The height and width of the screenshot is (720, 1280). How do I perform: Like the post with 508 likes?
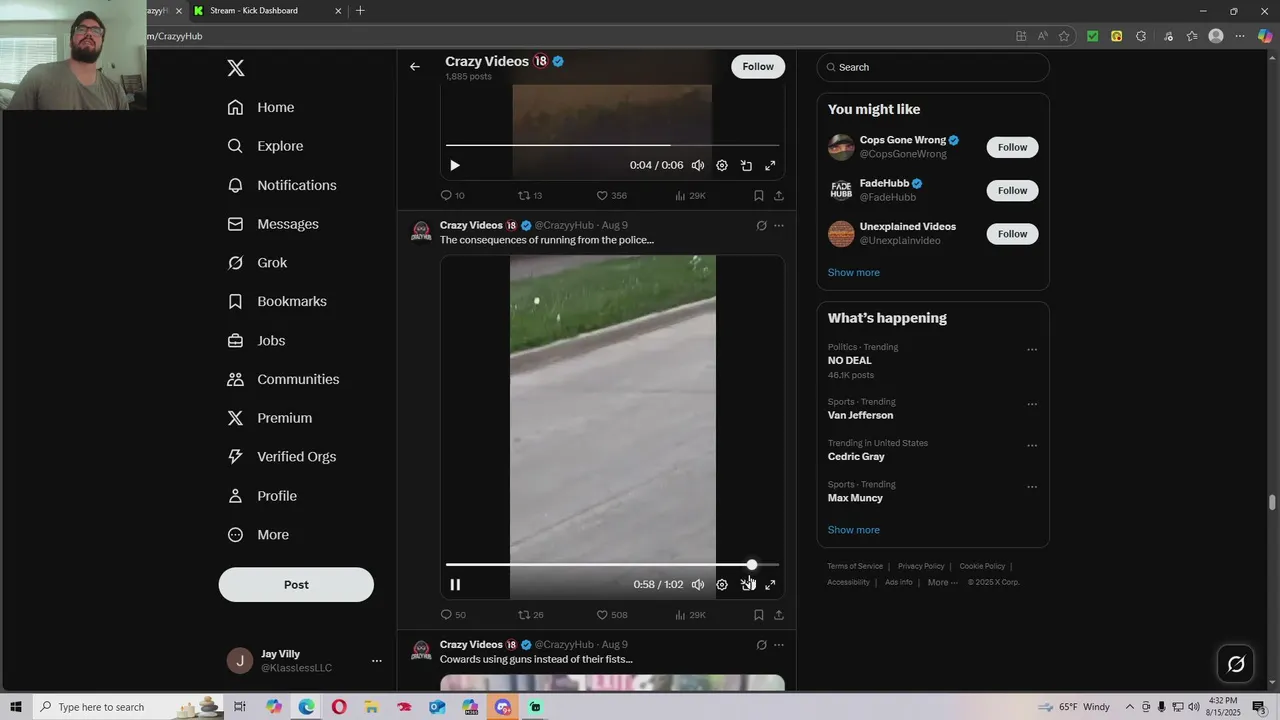tap(612, 615)
